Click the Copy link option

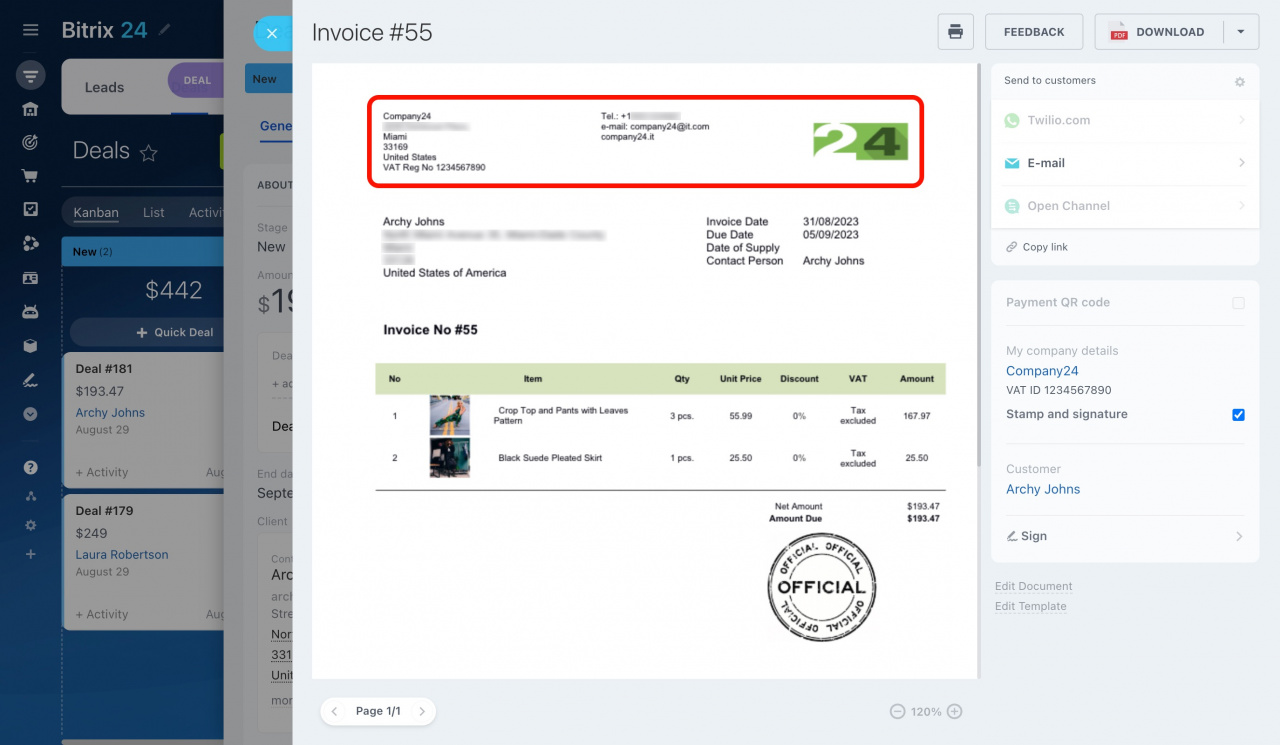tap(1037, 247)
